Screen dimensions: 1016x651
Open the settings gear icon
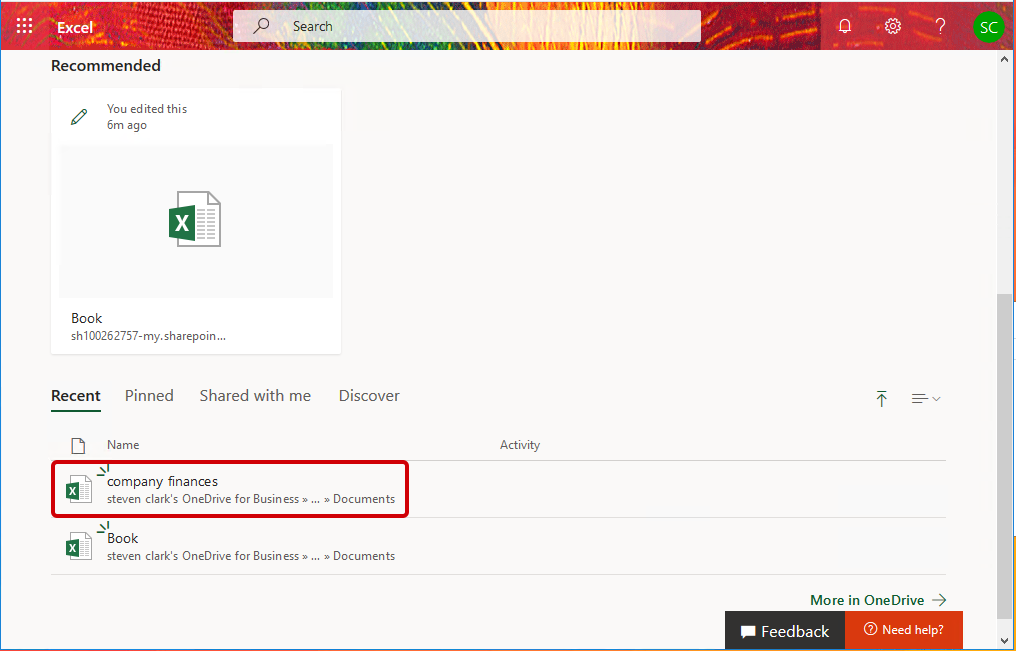click(x=893, y=27)
